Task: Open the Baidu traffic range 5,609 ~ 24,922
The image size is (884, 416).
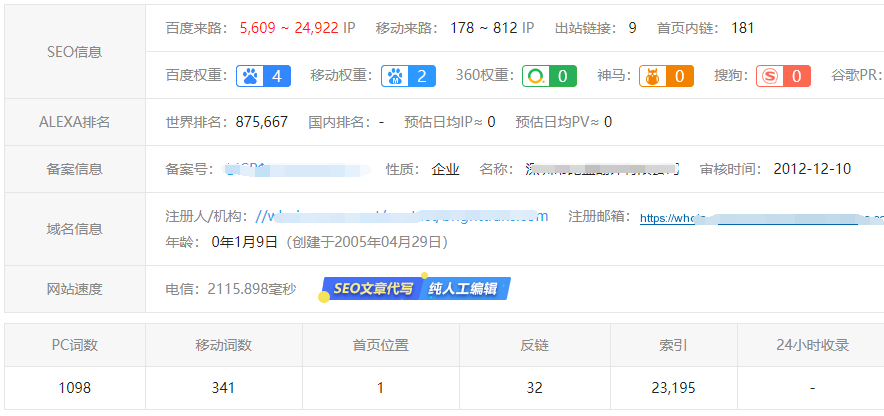Action: [x=289, y=28]
